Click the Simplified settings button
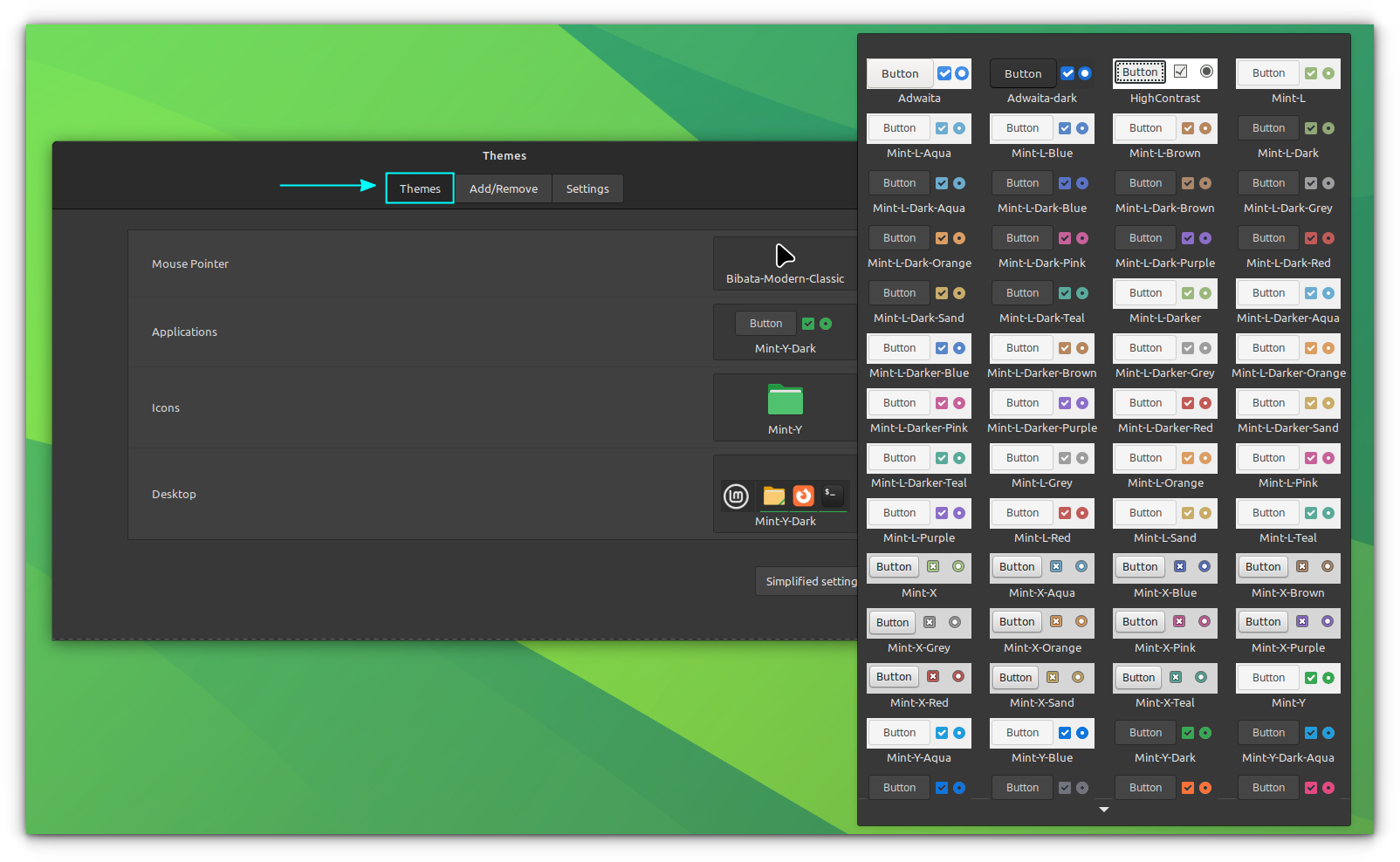The width and height of the screenshot is (1400, 862). click(807, 581)
